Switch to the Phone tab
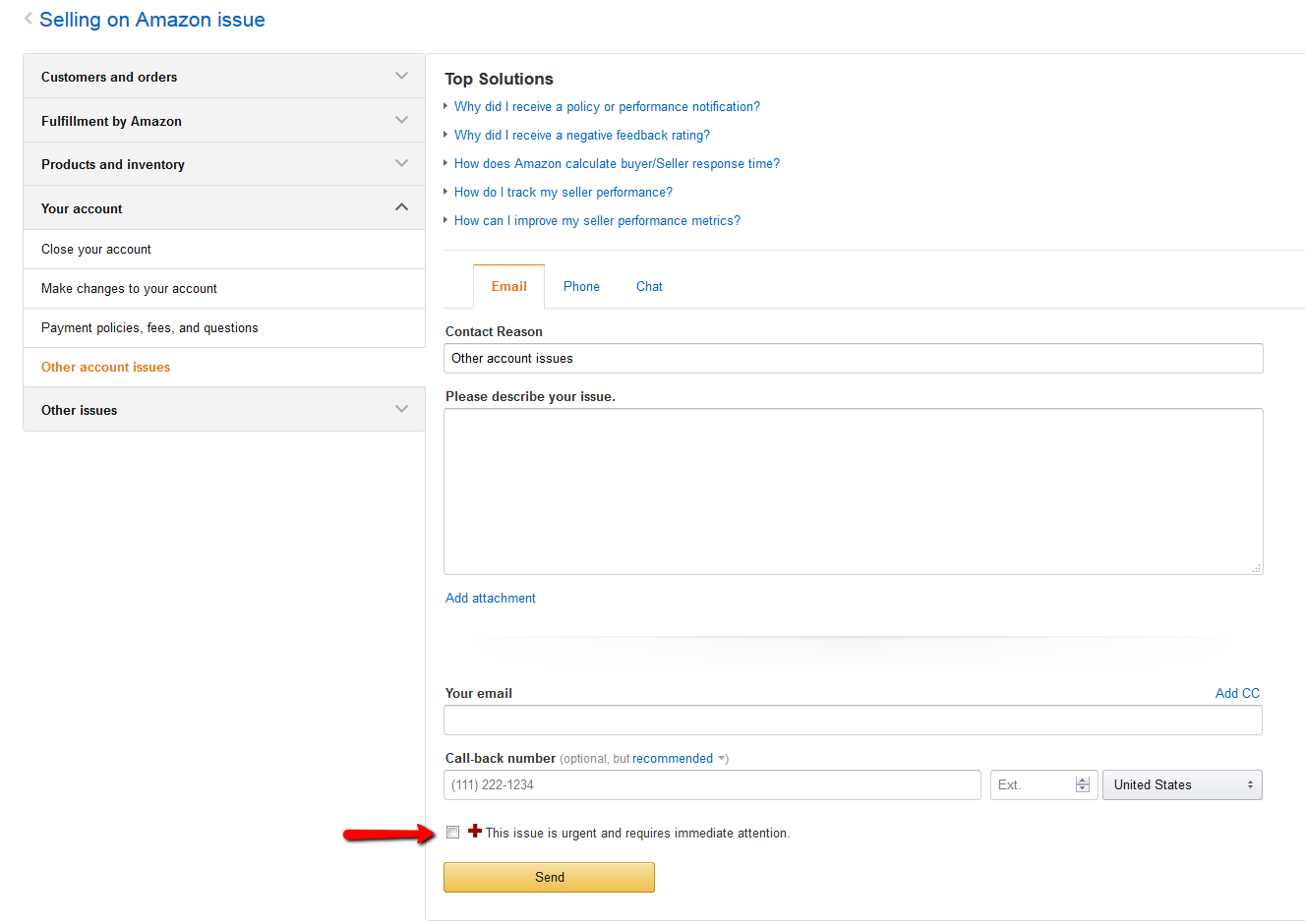 click(x=581, y=286)
